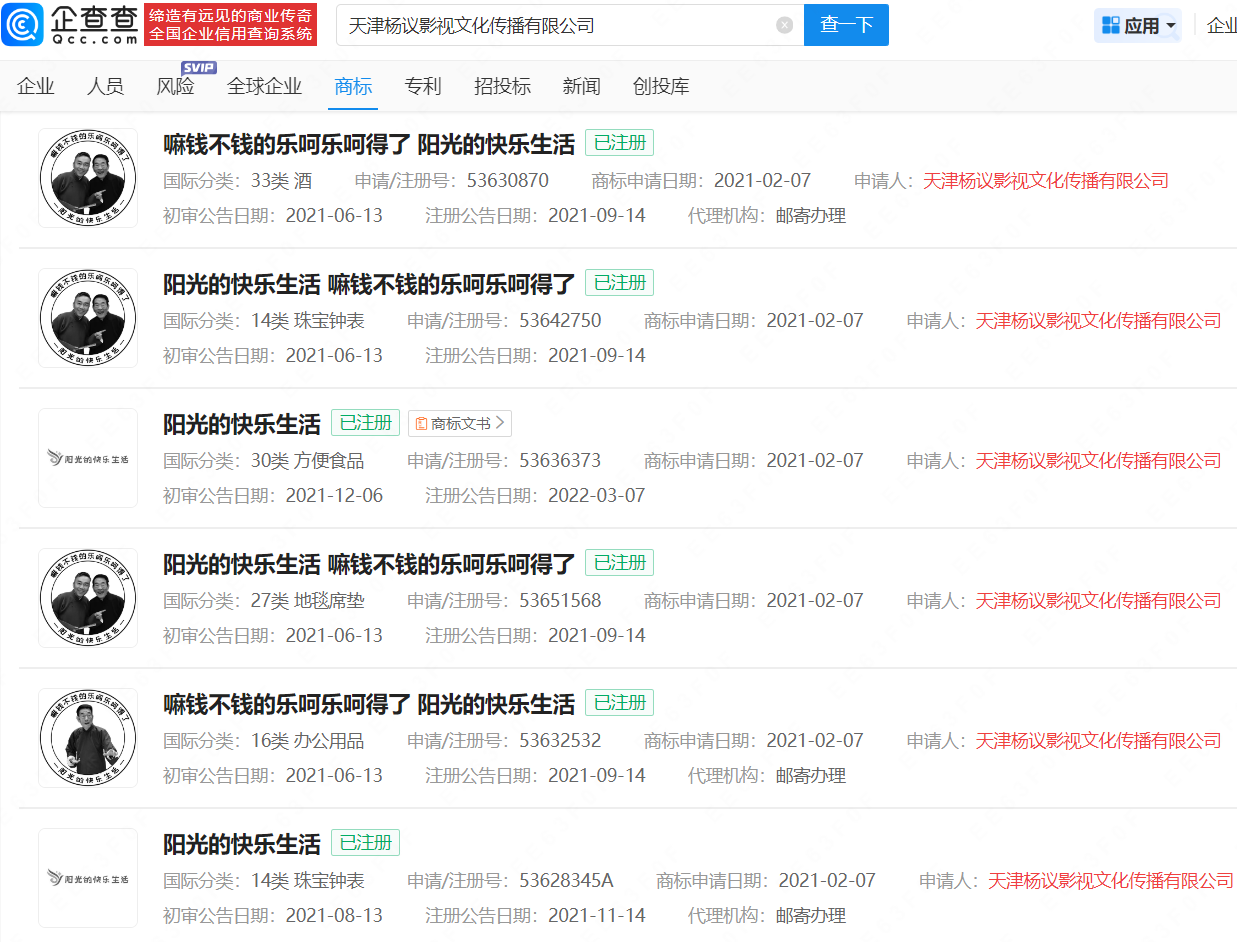The height and width of the screenshot is (942, 1237).
Task: Click the text 27类 地毯席垫
Action: click(x=307, y=601)
